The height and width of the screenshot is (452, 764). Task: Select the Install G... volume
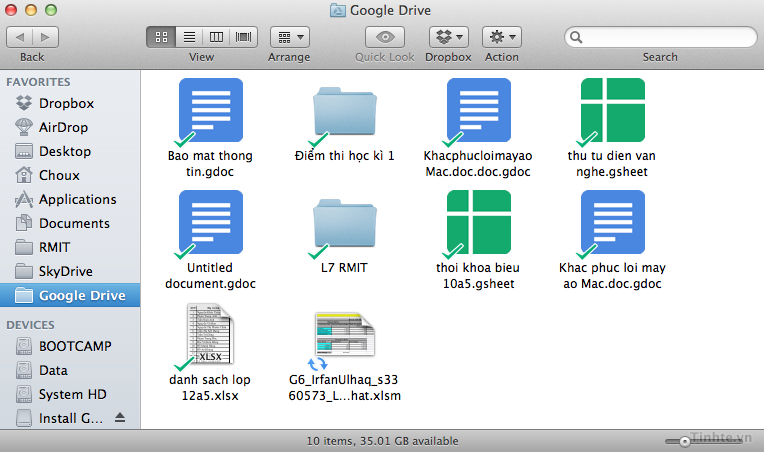(71, 418)
